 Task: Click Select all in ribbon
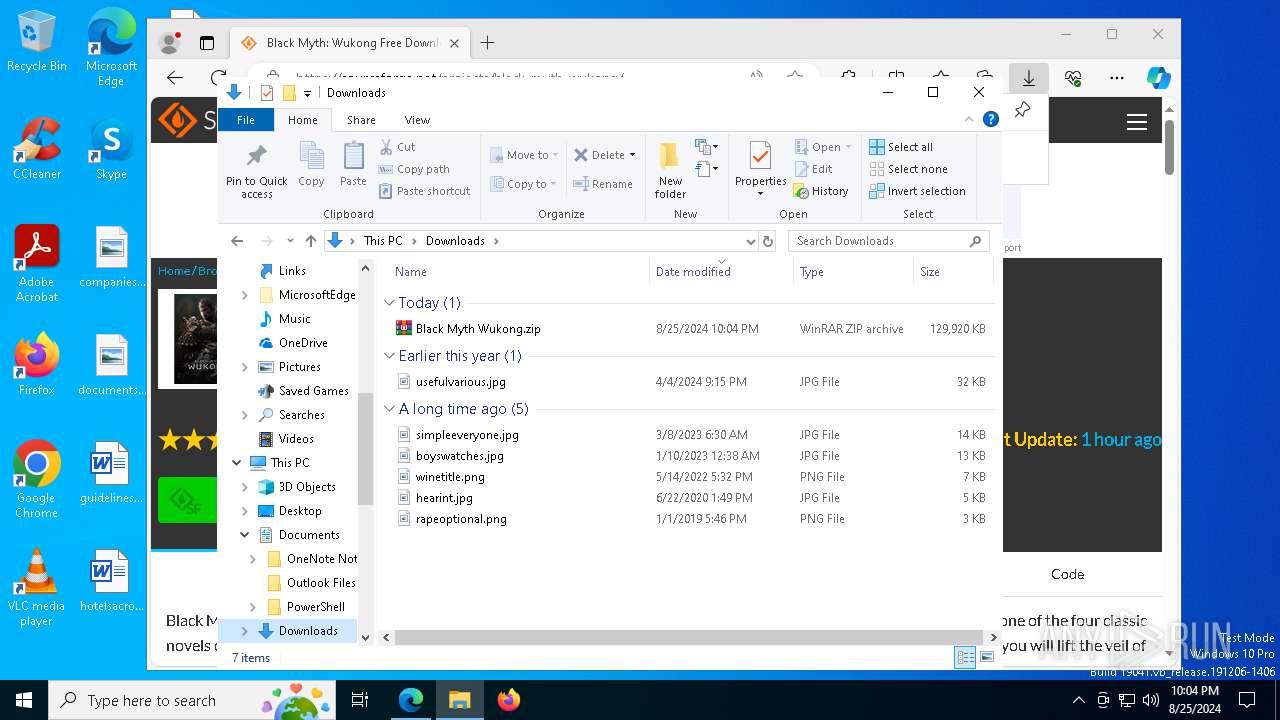[901, 147]
